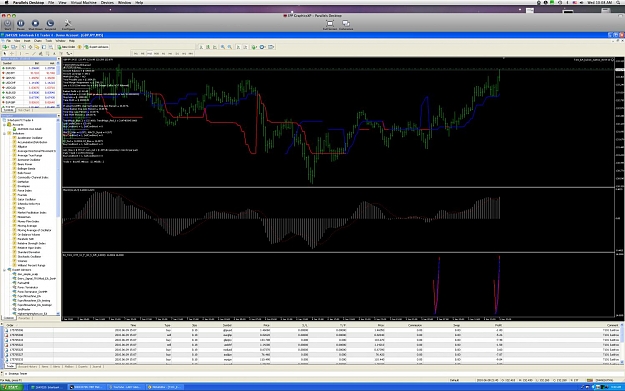Open the Journal terminal tab
The height and width of the screenshot is (391, 625).
97,366
